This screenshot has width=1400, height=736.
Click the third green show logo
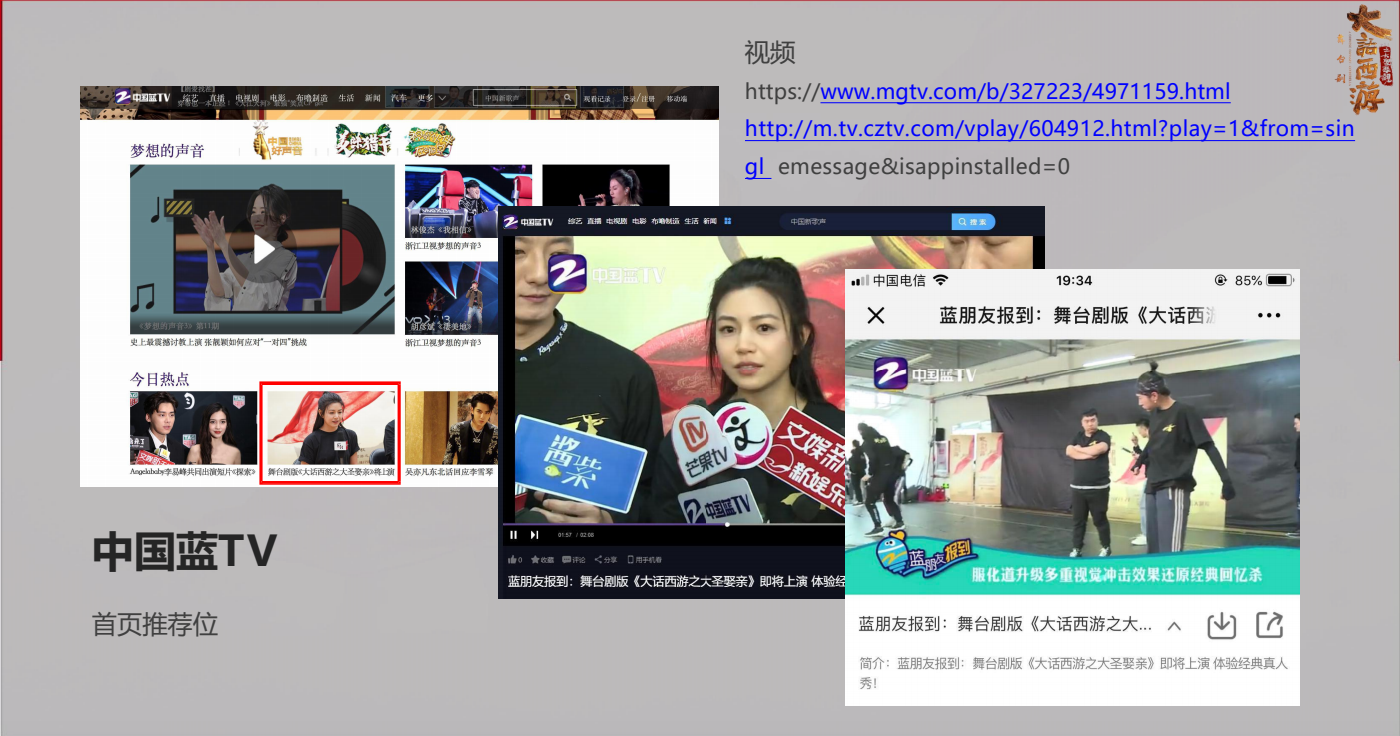point(431,141)
